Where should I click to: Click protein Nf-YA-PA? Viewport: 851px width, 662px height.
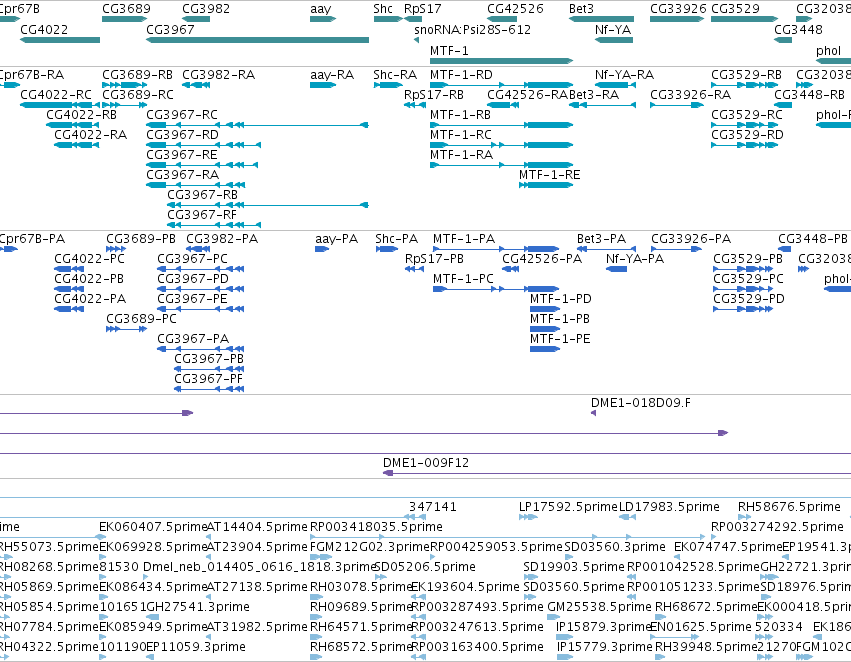635,259
